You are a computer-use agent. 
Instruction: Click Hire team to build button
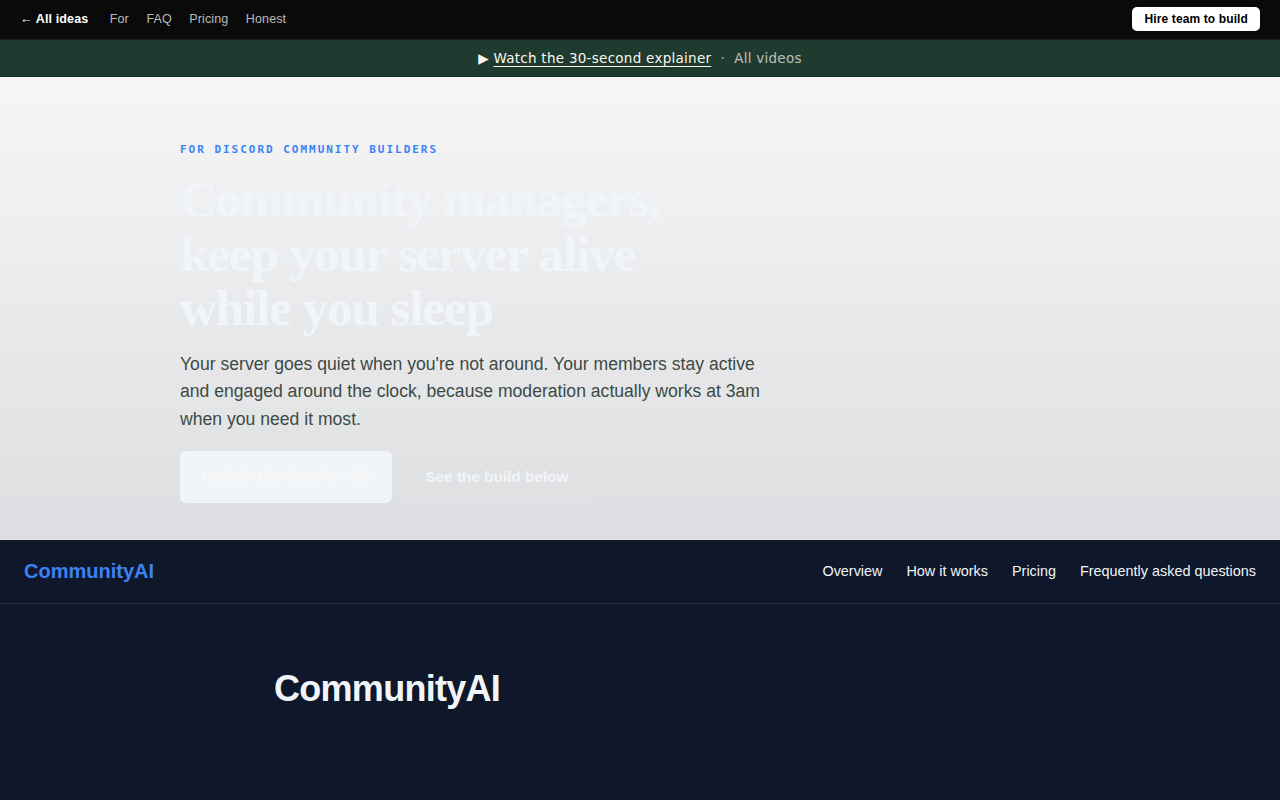[1196, 19]
